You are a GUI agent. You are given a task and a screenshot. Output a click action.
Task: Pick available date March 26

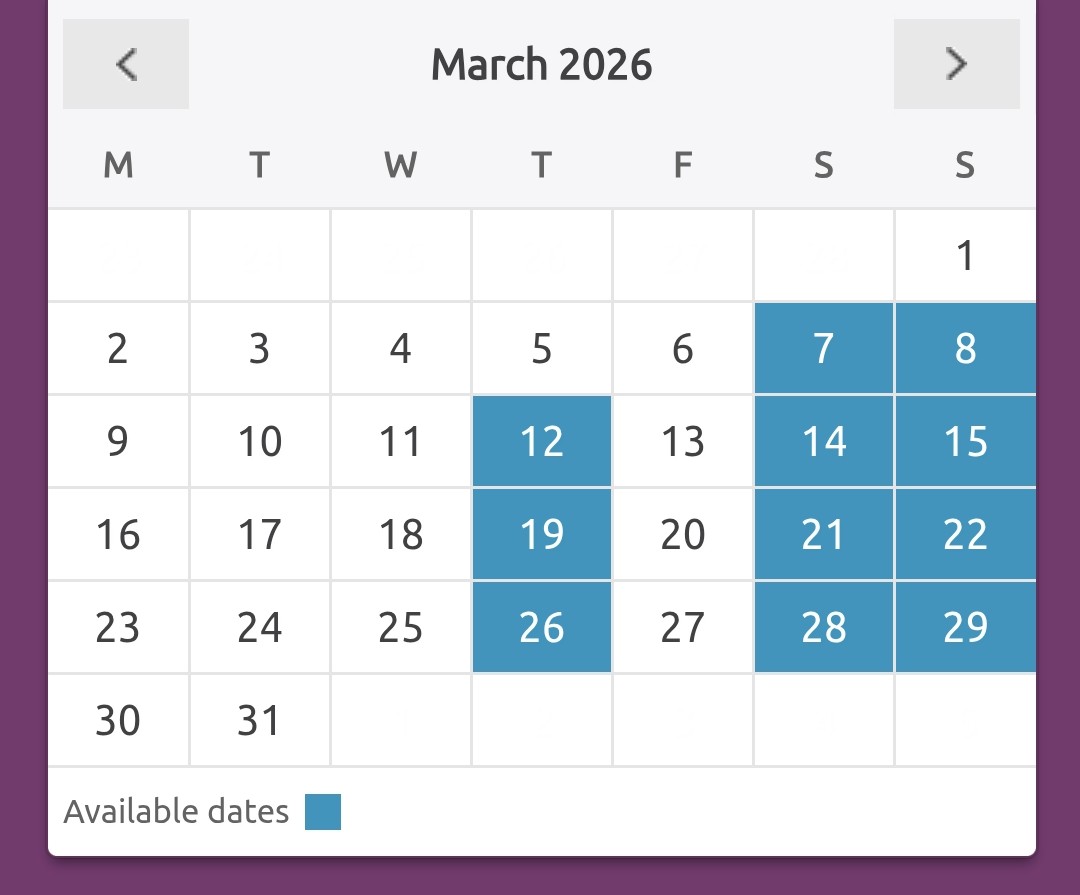coord(541,627)
